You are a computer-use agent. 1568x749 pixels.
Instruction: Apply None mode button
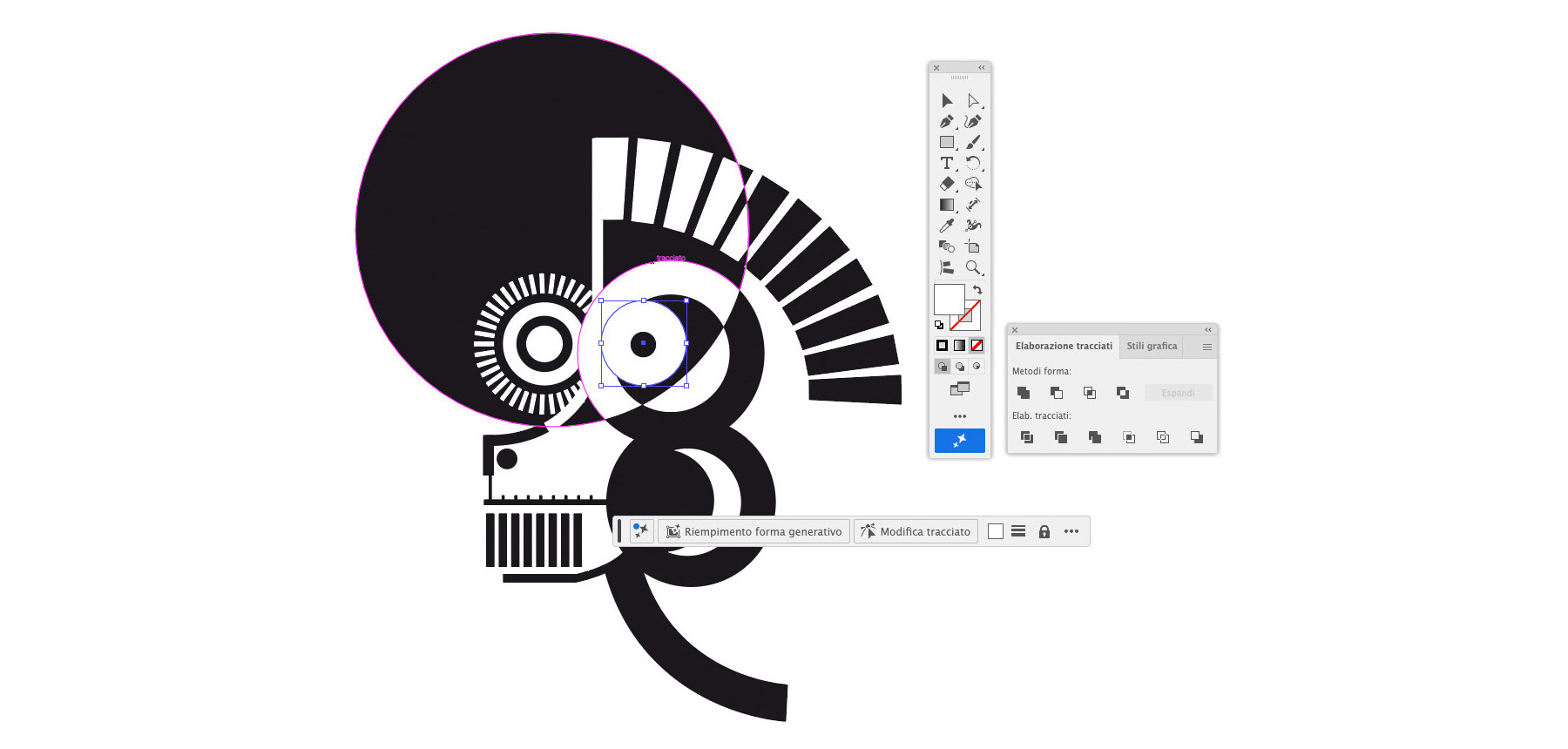[977, 346]
